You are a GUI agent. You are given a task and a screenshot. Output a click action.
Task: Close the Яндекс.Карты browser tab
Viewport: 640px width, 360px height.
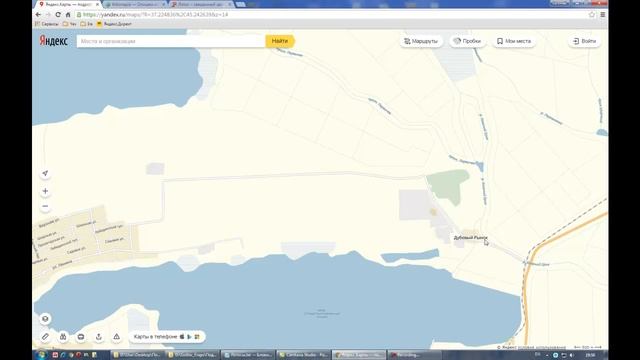click(x=97, y=4)
